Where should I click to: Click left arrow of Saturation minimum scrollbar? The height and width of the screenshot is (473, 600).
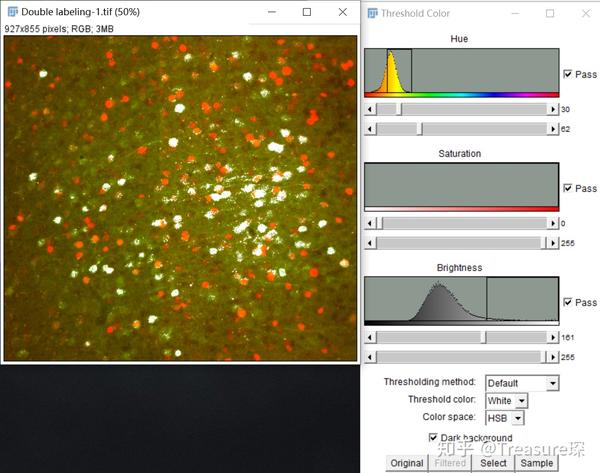click(370, 223)
